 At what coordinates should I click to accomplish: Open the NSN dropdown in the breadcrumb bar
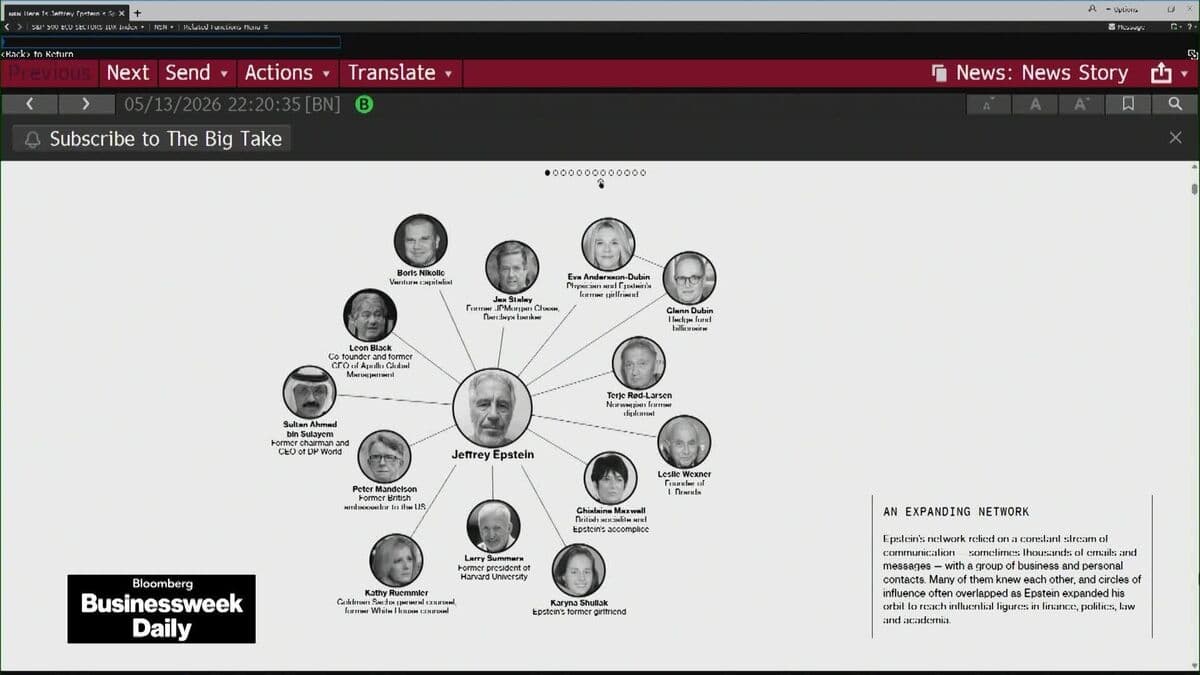click(x=163, y=27)
